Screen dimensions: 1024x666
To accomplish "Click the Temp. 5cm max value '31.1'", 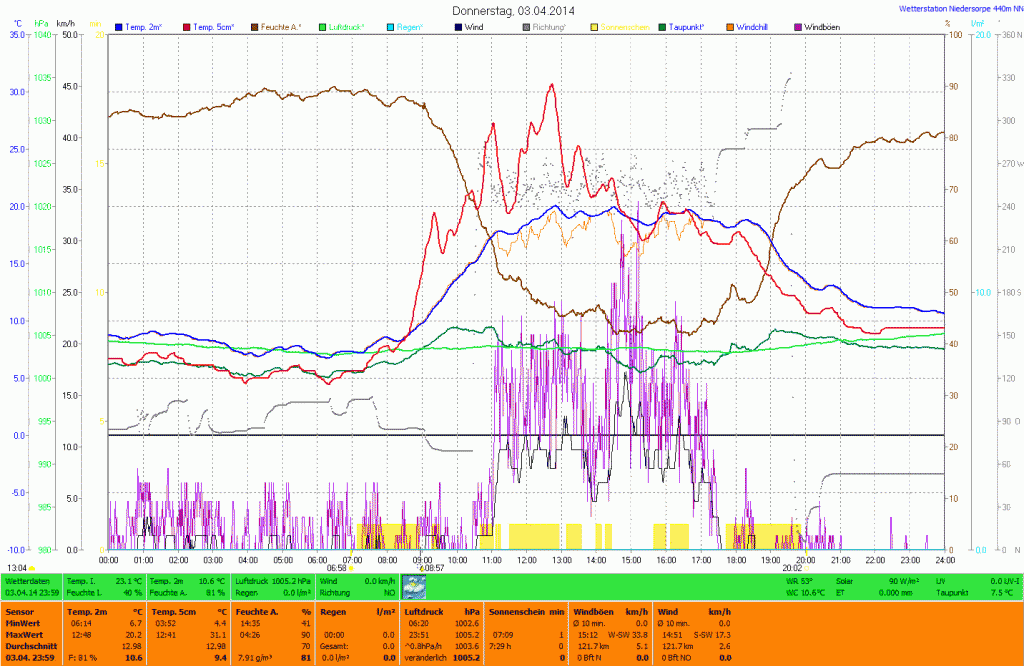I will (220, 635).
